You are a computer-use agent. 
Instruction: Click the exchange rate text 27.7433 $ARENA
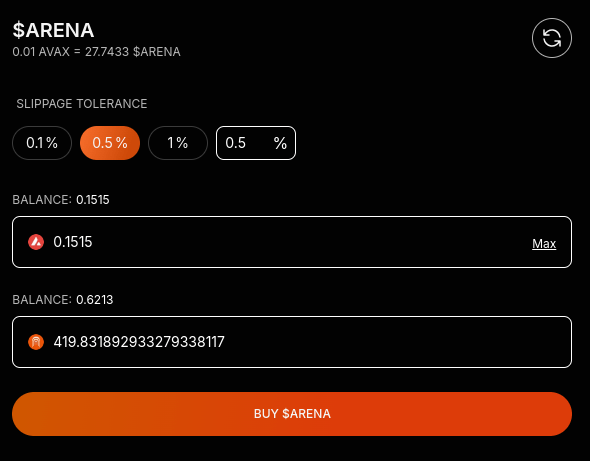tap(132, 52)
